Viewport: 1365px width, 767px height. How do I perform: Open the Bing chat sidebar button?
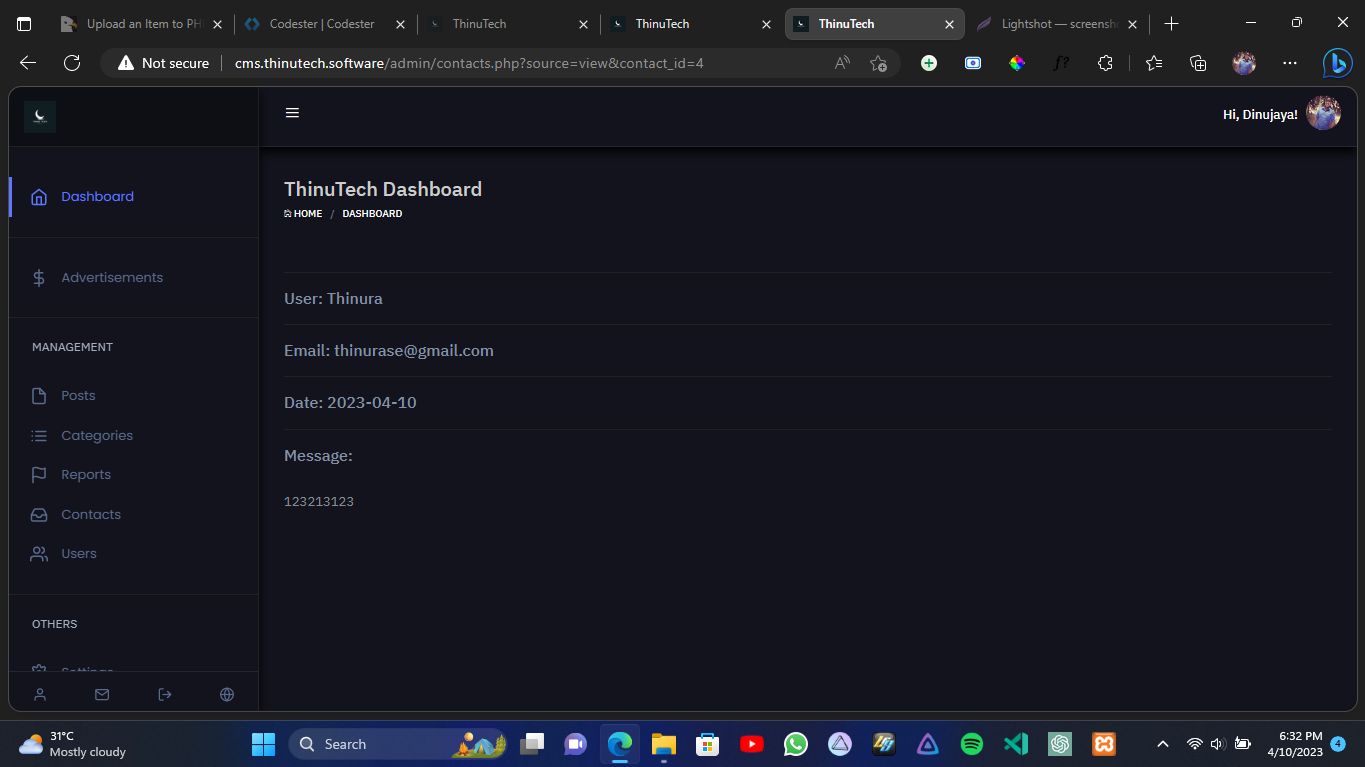click(x=1337, y=63)
